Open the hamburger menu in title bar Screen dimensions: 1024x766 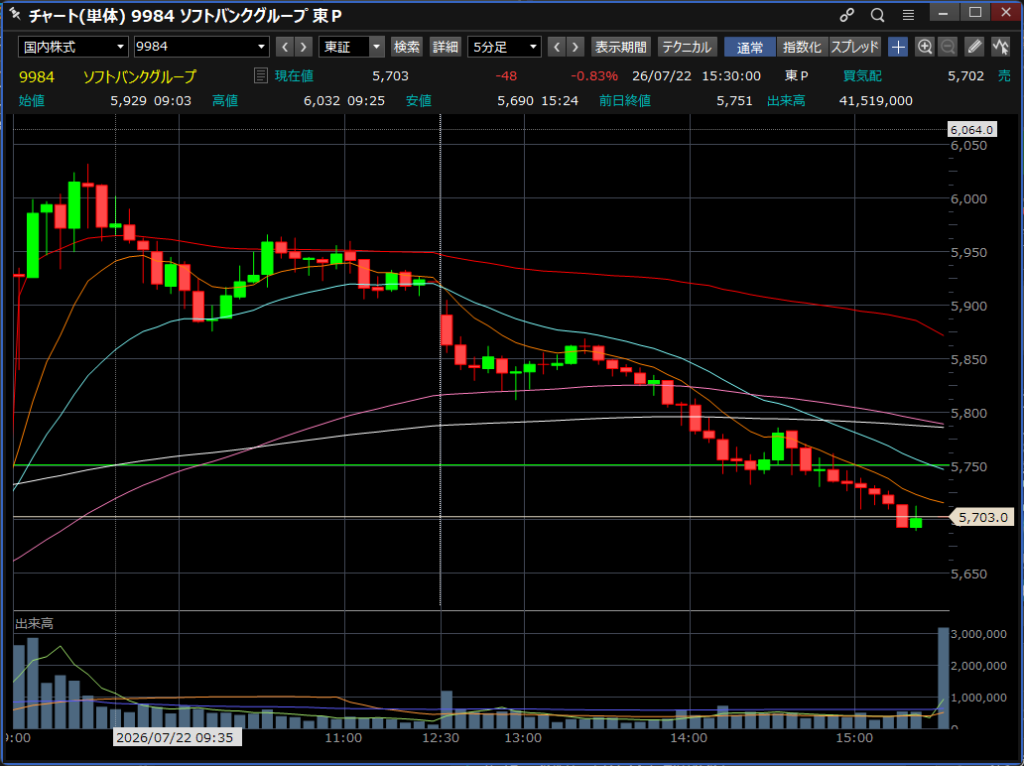908,15
